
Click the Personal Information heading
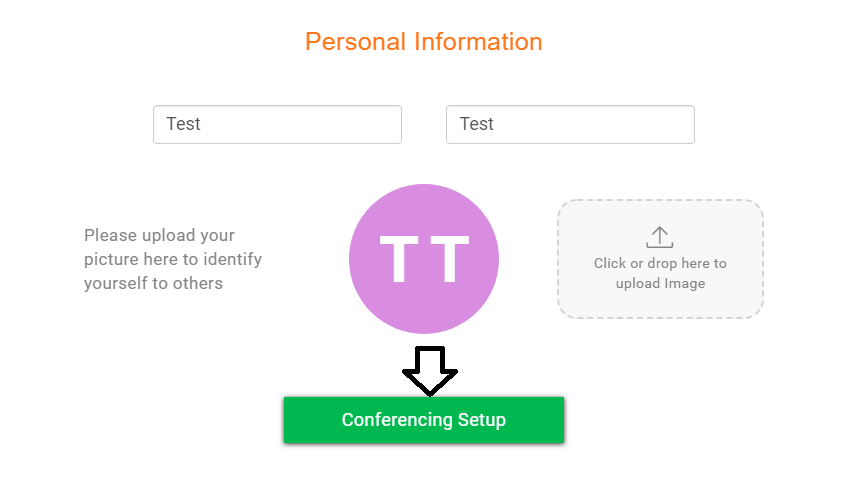pyautogui.click(x=423, y=42)
